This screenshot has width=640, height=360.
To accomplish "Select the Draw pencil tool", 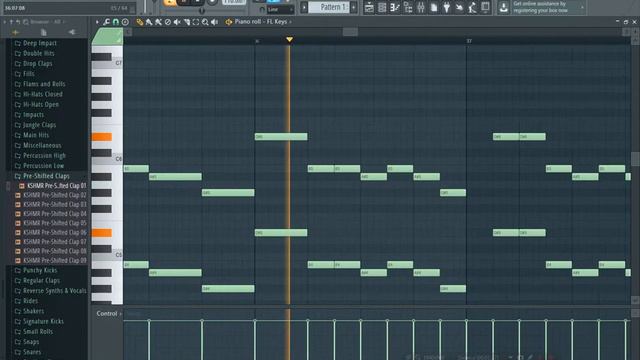I will click(140, 22).
